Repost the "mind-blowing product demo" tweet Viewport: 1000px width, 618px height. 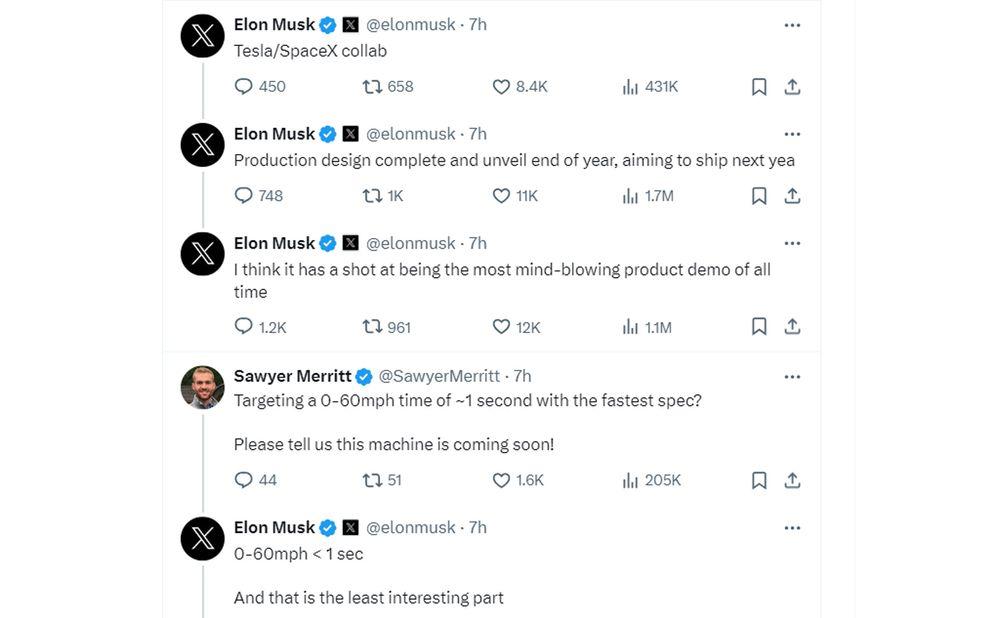tap(371, 327)
